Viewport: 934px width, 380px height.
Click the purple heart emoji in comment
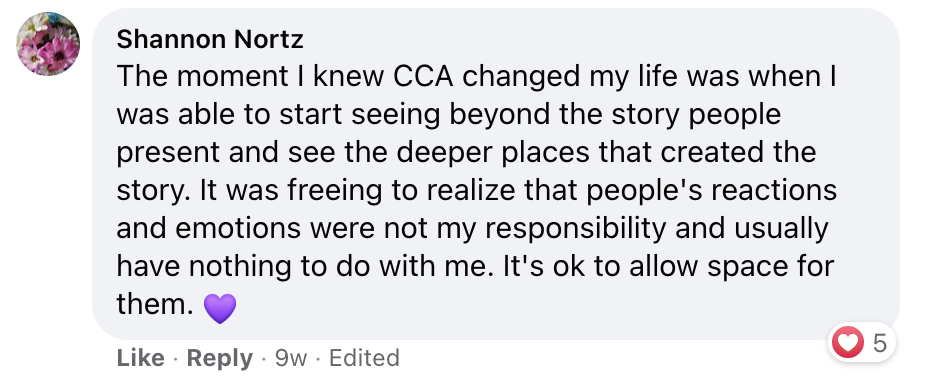point(220,309)
